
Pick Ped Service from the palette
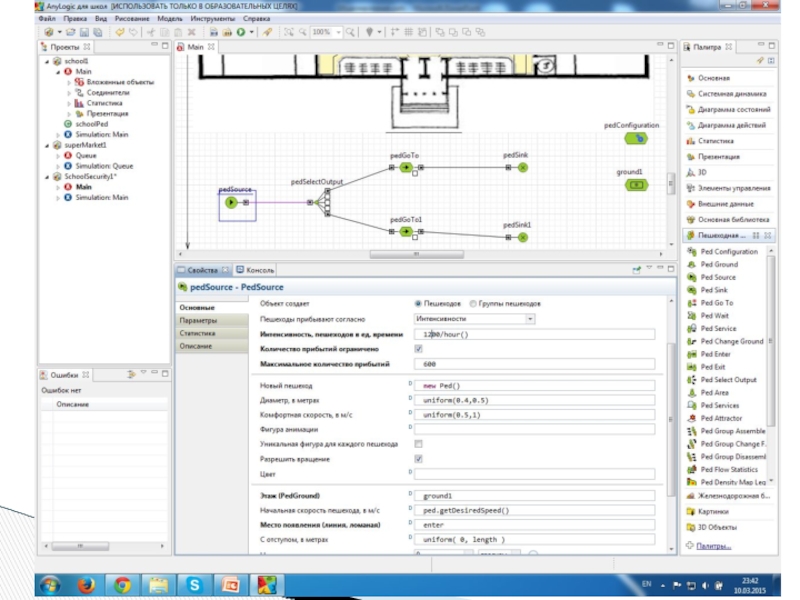[x=718, y=328]
